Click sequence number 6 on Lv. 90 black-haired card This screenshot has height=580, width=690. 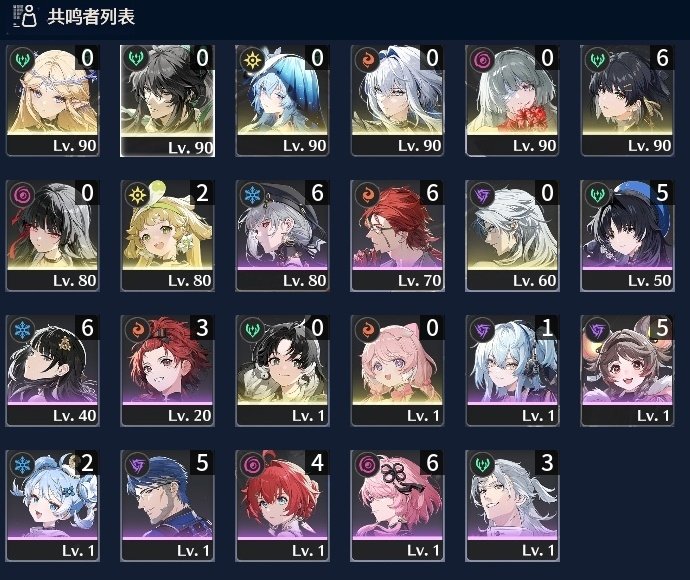pos(662,58)
